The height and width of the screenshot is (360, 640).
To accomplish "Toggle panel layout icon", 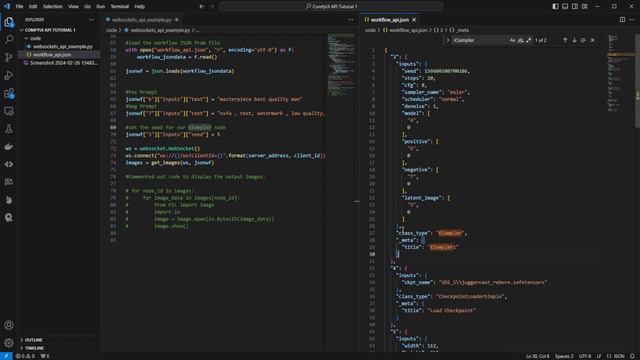I will [x=565, y=7].
